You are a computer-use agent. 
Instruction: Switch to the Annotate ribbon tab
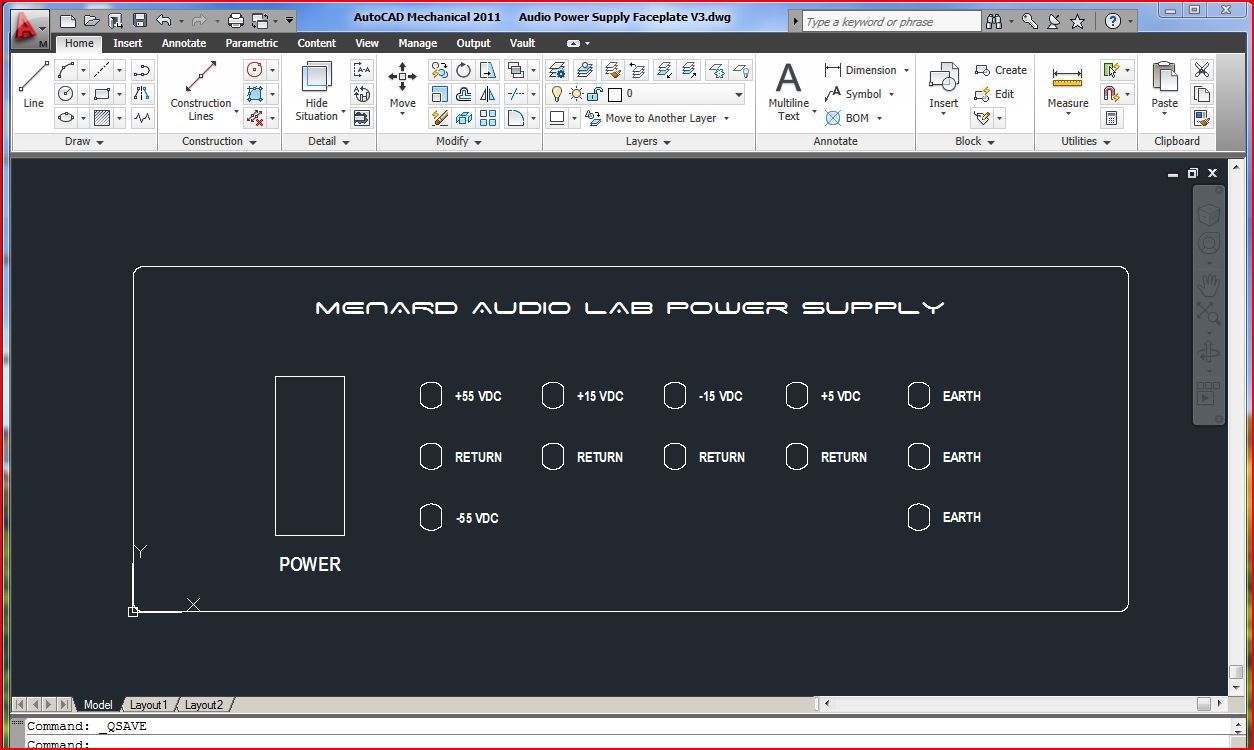click(x=184, y=43)
